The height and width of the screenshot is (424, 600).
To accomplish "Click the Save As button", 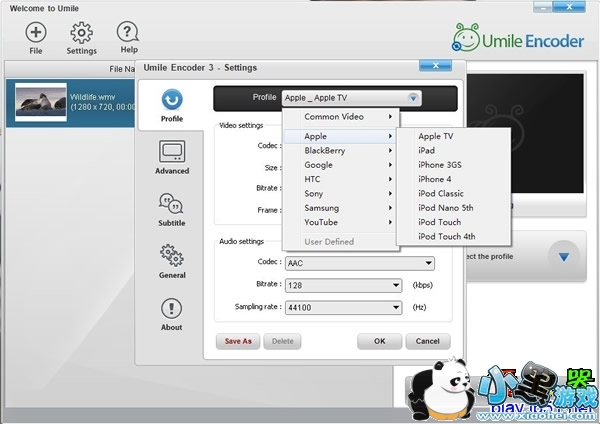I will click(x=238, y=341).
